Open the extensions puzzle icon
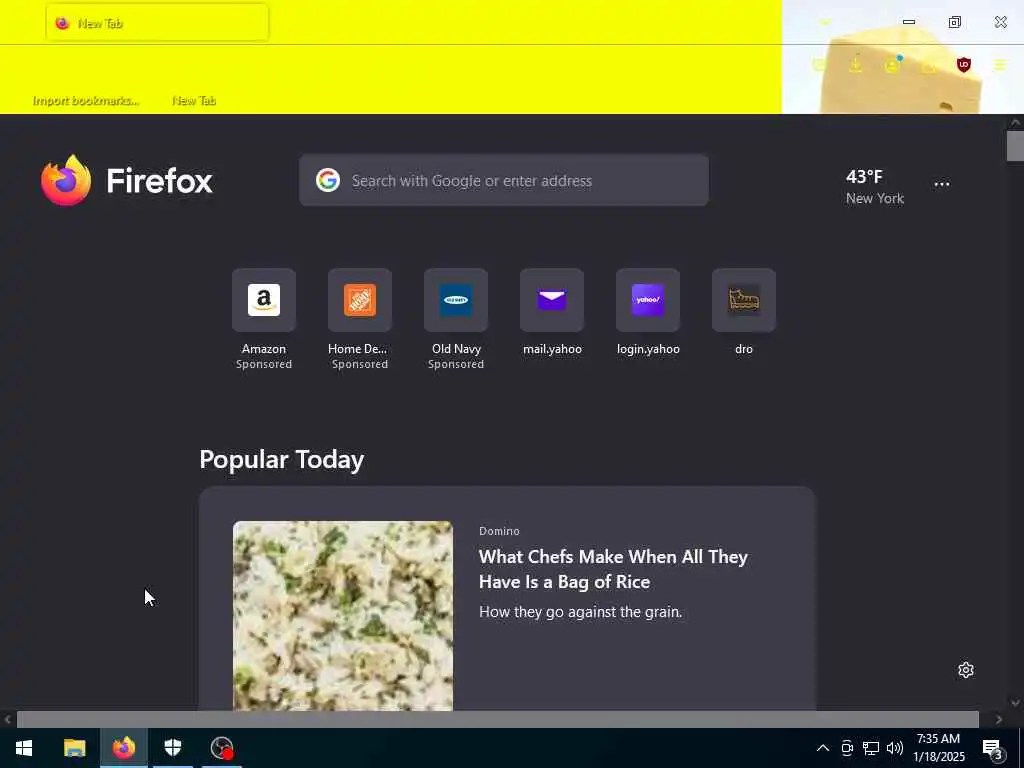This screenshot has height=768, width=1024. (x=928, y=65)
